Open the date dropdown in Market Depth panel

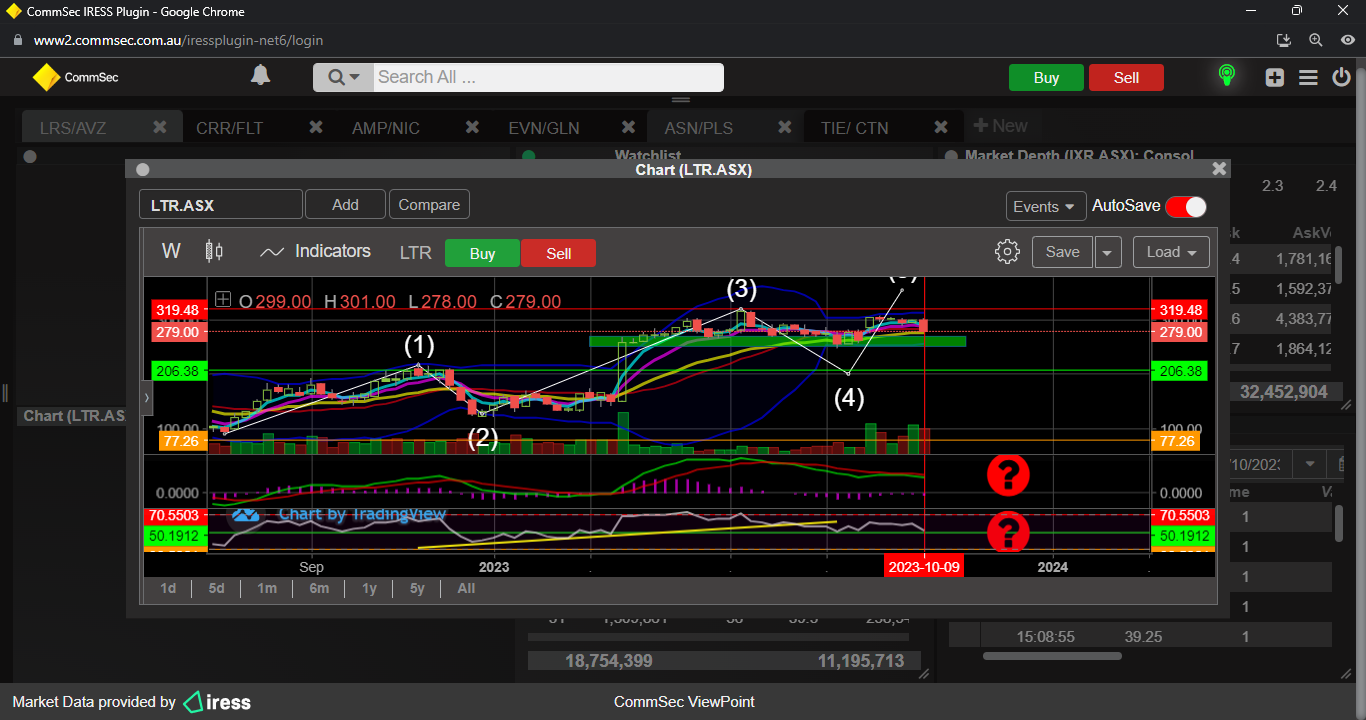click(1308, 465)
